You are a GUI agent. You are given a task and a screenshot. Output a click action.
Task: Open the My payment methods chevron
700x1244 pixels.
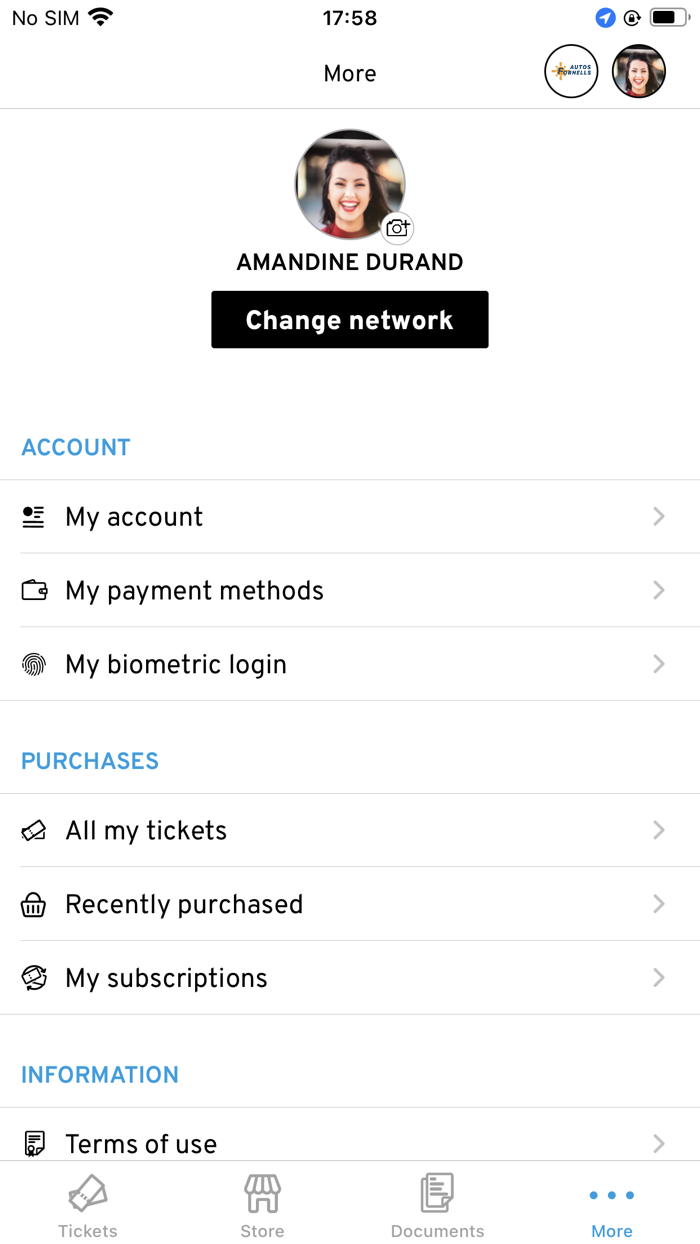(659, 590)
